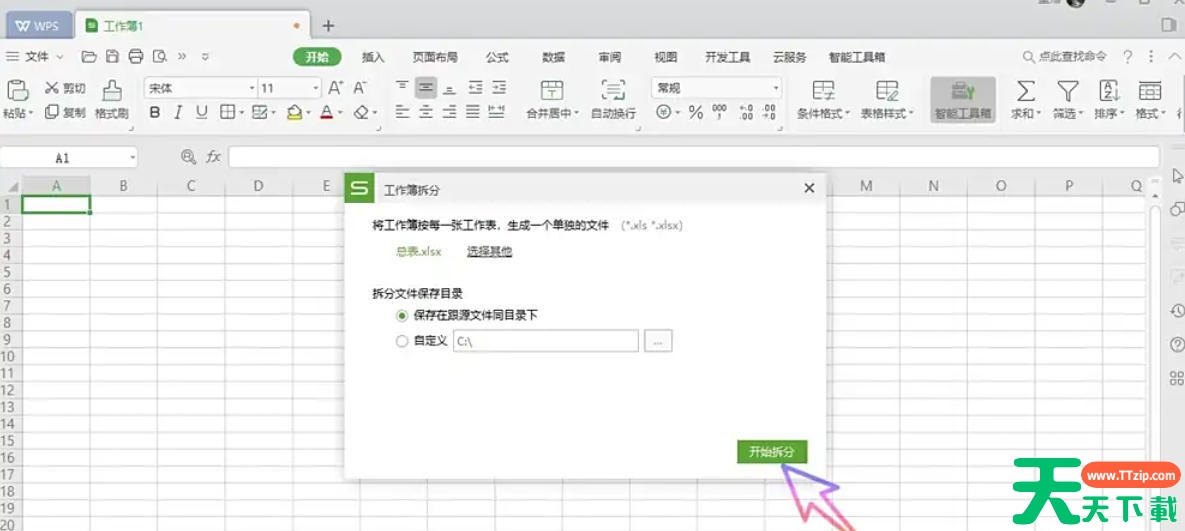Screen dimensions: 1185x531
Task: Open the 页面布局 ribbon tab
Action: coord(435,57)
